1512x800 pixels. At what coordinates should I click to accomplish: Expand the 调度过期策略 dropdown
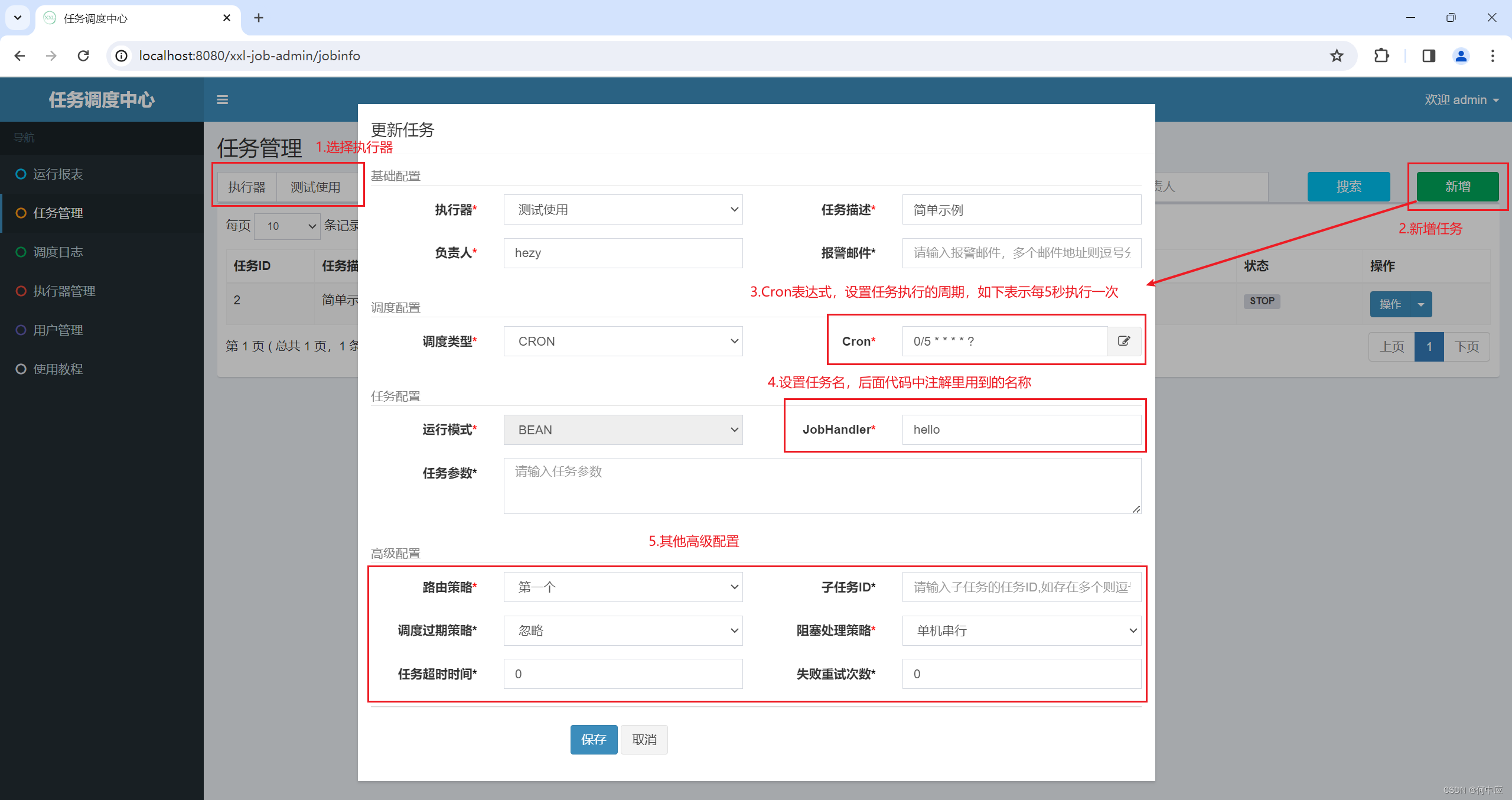[623, 630]
